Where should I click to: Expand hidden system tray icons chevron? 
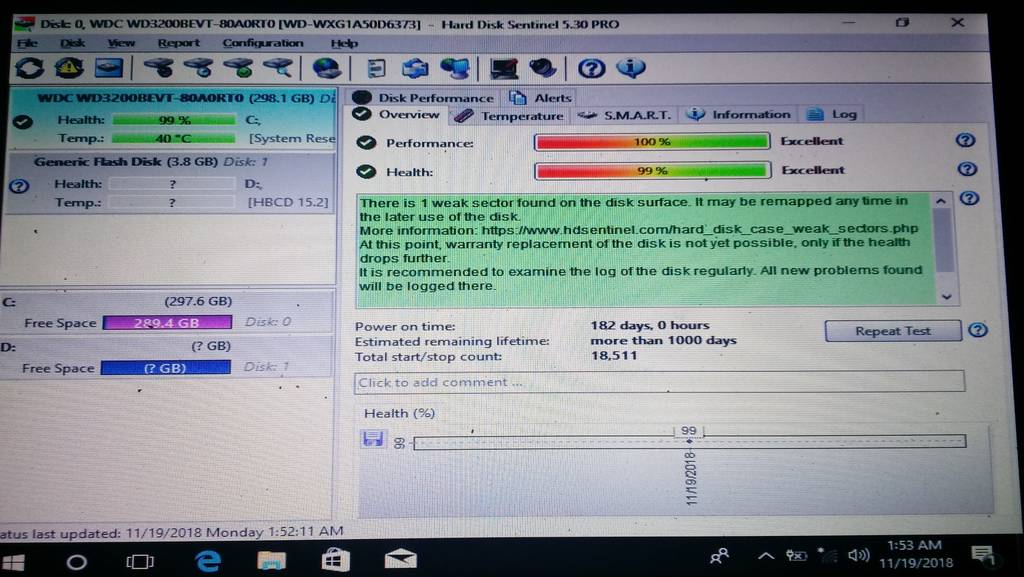coord(765,556)
